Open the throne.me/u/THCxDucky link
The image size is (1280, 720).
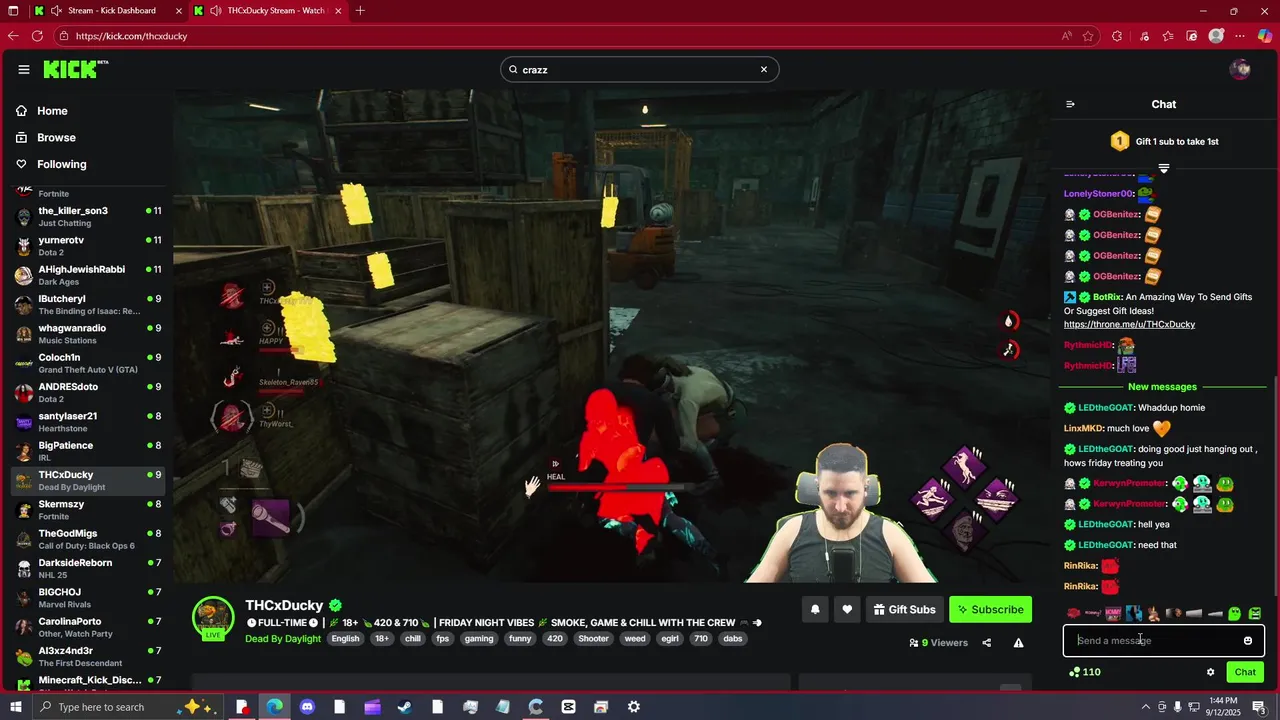pyautogui.click(x=1129, y=324)
